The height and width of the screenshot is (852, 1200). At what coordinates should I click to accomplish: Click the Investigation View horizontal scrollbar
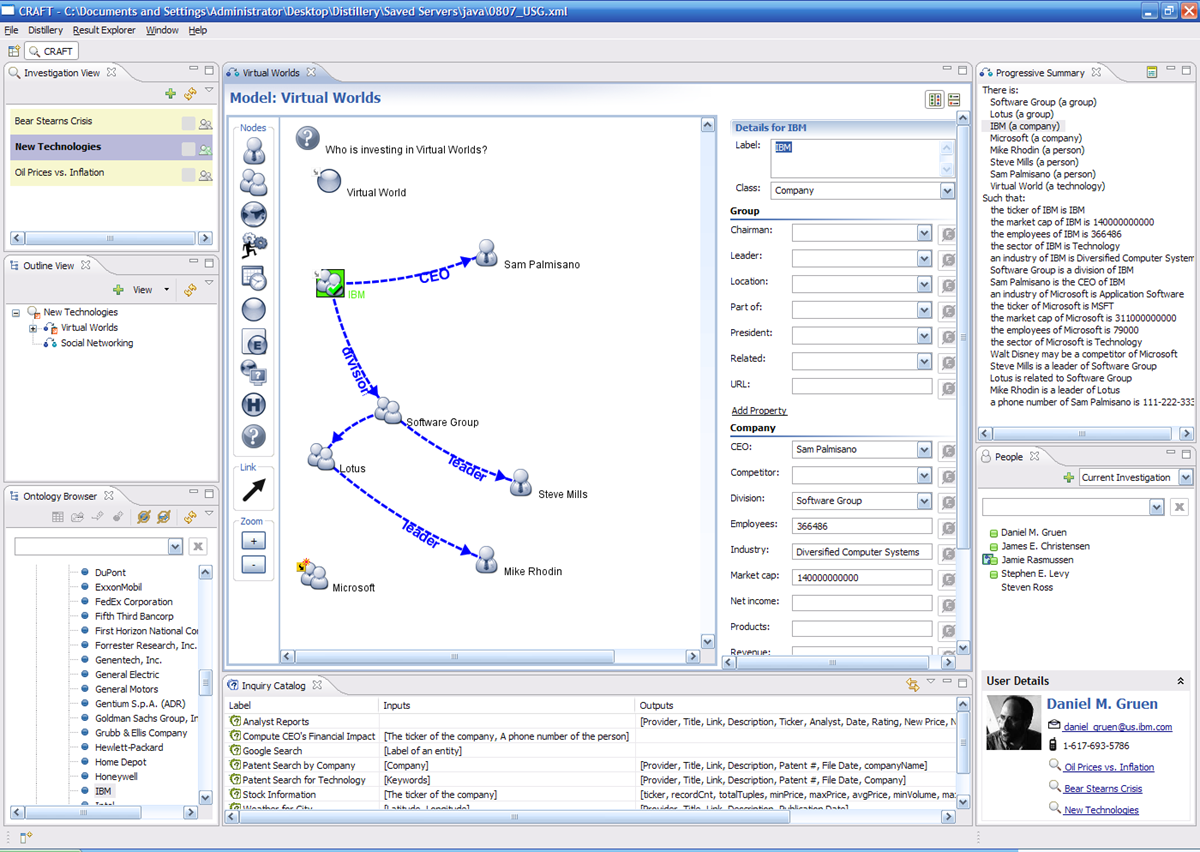pyautogui.click(x=112, y=239)
